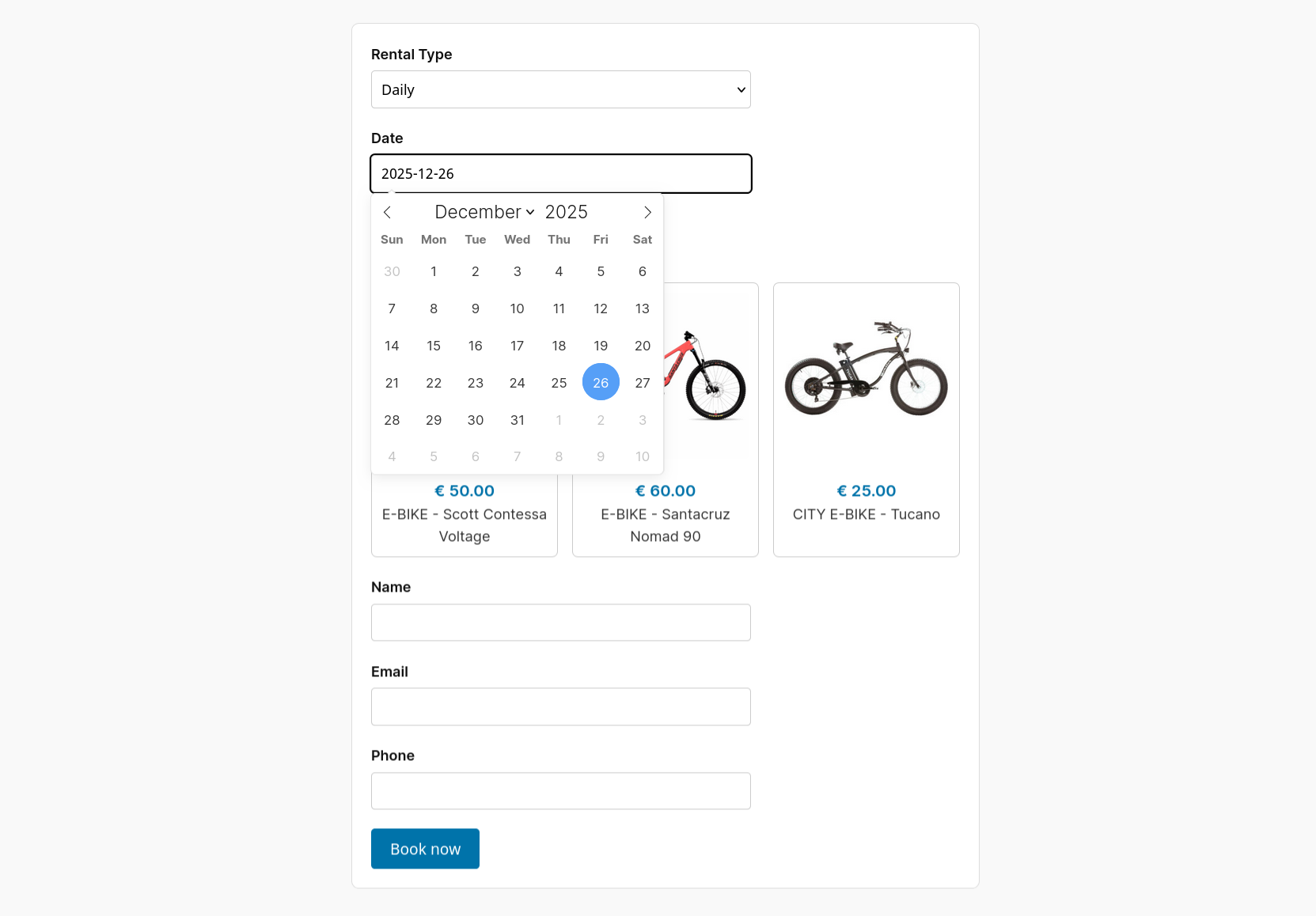Image resolution: width=1316 pixels, height=916 pixels.
Task: Select the CITY E-BIKE Tucano bike image
Action: tap(866, 369)
